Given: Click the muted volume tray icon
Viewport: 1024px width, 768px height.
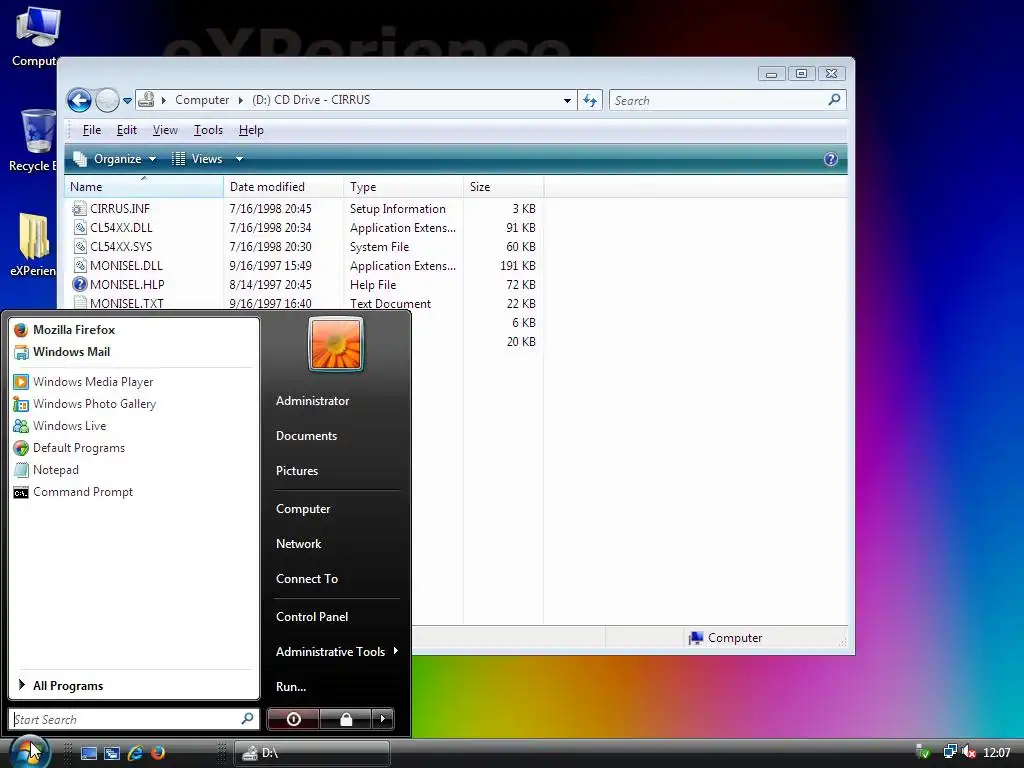Looking at the screenshot, I should click(969, 752).
